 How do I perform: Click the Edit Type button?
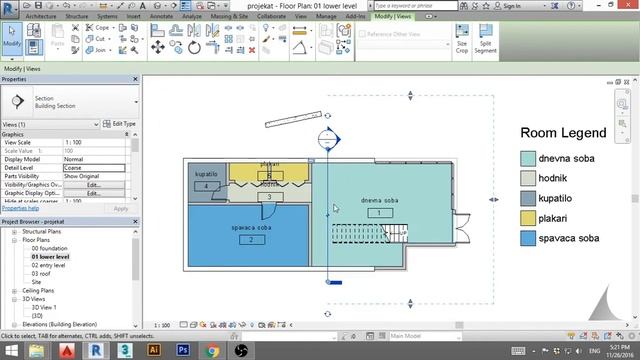click(120, 124)
